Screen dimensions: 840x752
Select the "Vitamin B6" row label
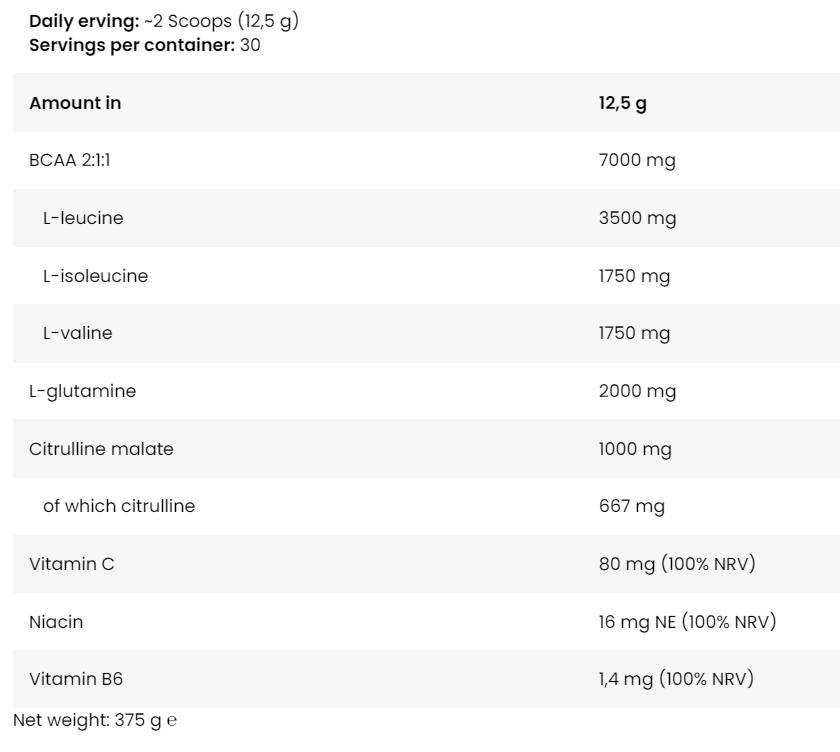pos(75,679)
